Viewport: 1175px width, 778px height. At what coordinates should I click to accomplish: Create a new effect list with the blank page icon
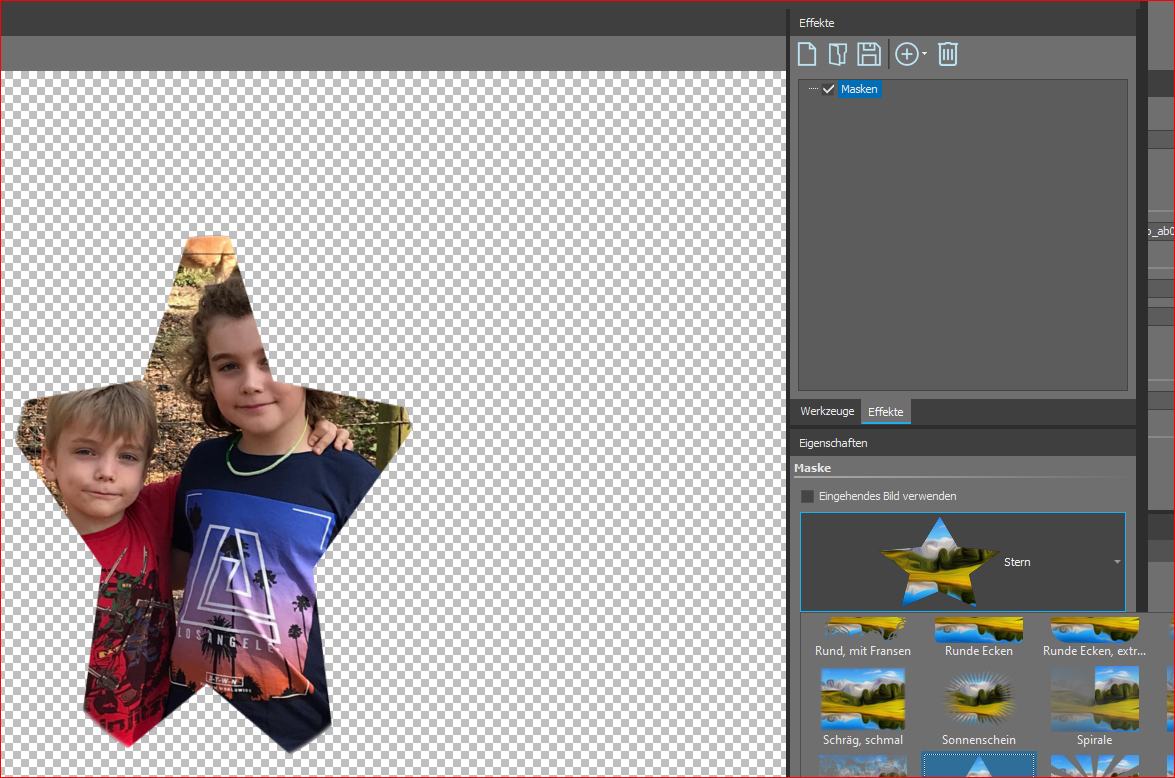806,54
